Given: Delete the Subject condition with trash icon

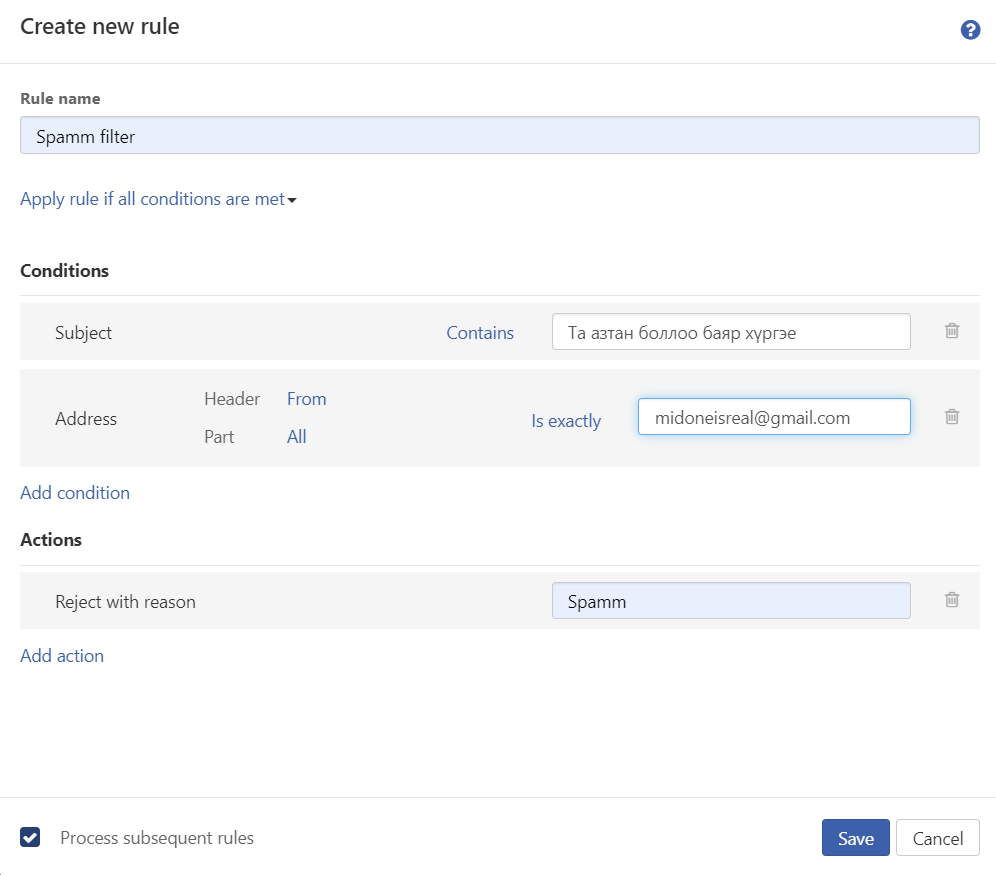Looking at the screenshot, I should pyautogui.click(x=952, y=331).
